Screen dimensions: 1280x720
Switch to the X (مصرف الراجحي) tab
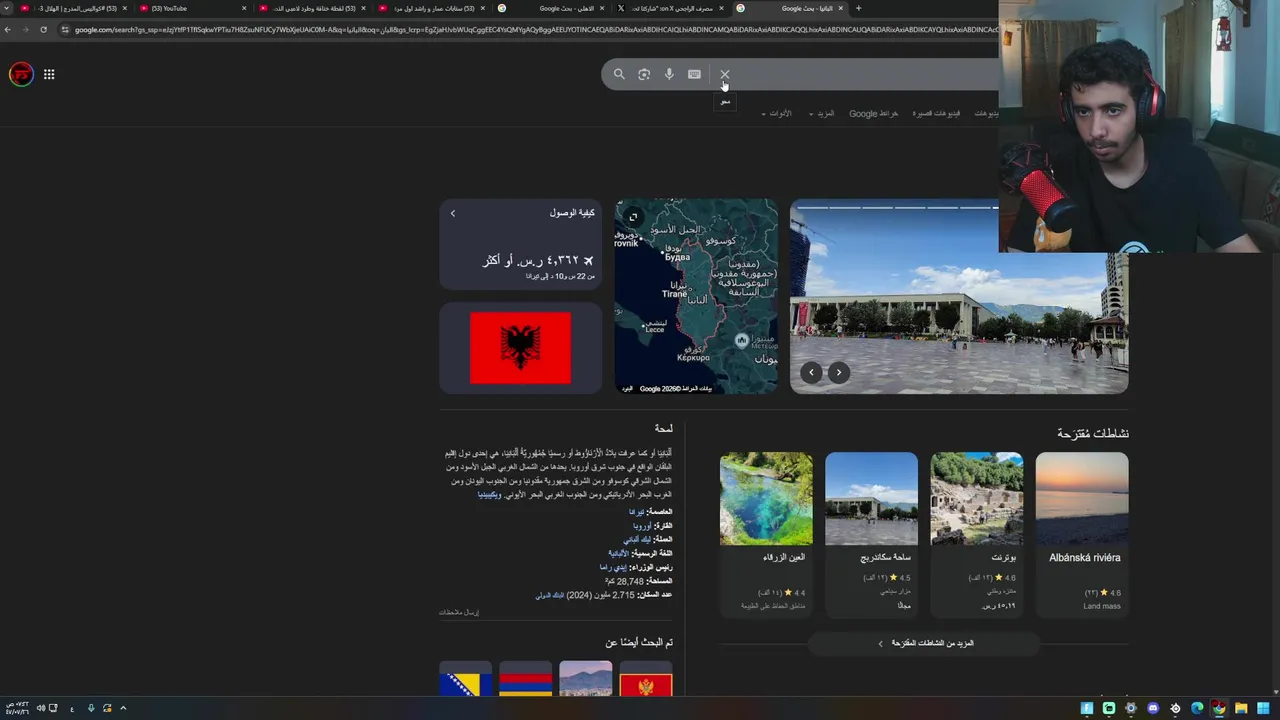pyautogui.click(x=670, y=8)
